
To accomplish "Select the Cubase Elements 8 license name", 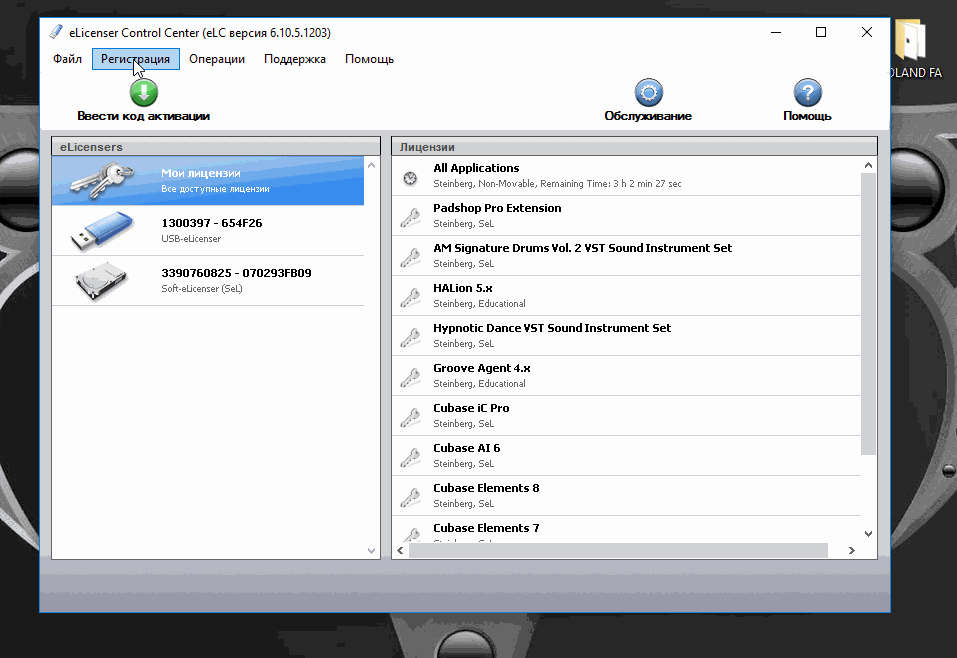I will 486,488.
